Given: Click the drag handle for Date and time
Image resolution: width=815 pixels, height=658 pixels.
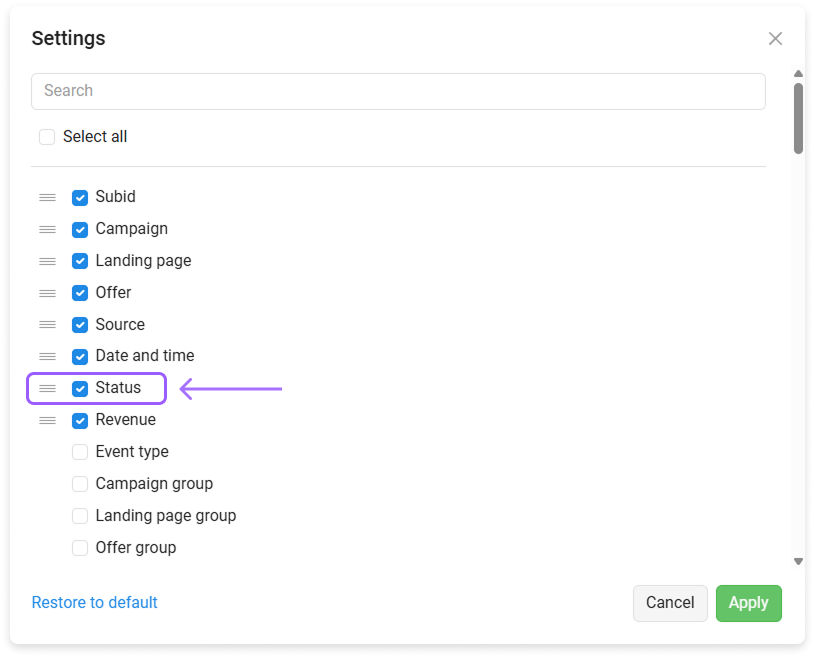Looking at the screenshot, I should point(47,357).
